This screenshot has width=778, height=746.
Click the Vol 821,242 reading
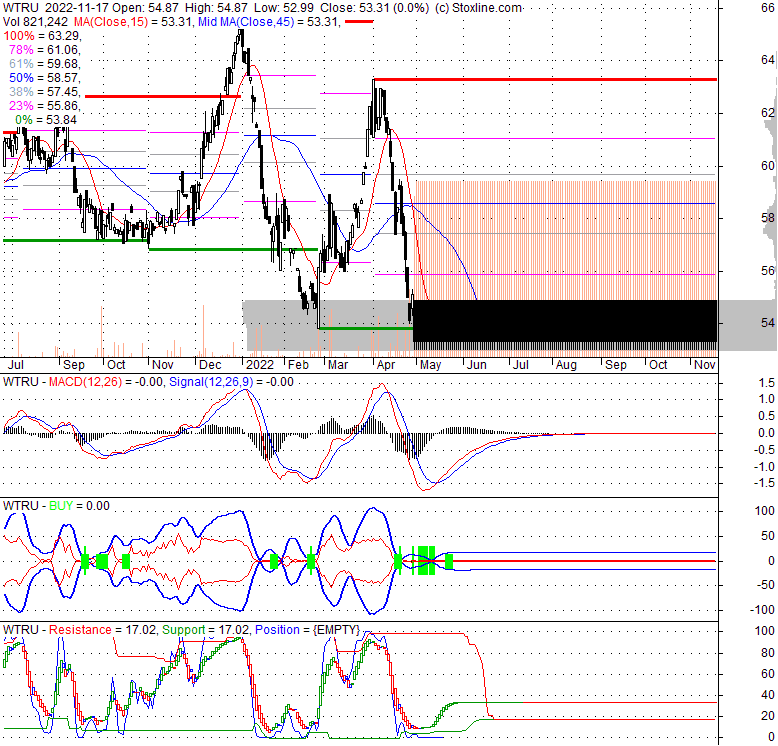coord(35,22)
